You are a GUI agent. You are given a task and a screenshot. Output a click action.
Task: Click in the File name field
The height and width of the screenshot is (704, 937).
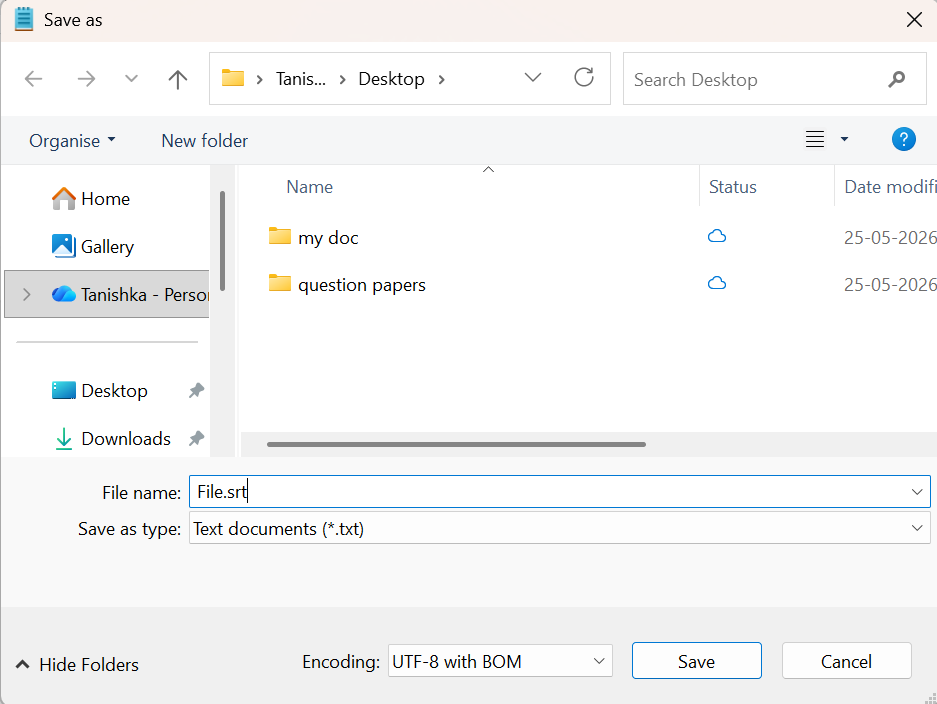[x=560, y=492]
